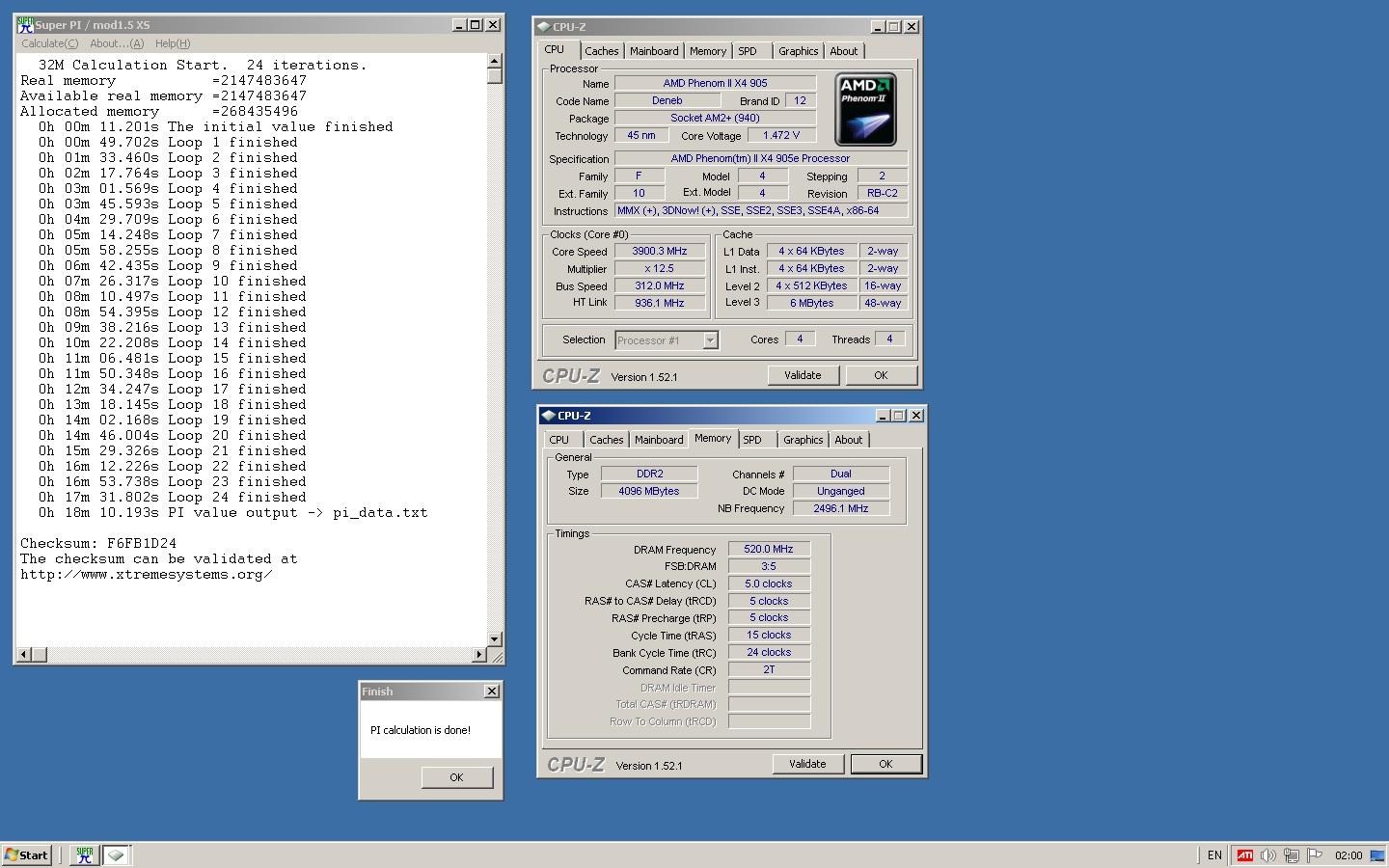
Task: Select the About tab in upper CPU-Z
Action: coord(844,51)
